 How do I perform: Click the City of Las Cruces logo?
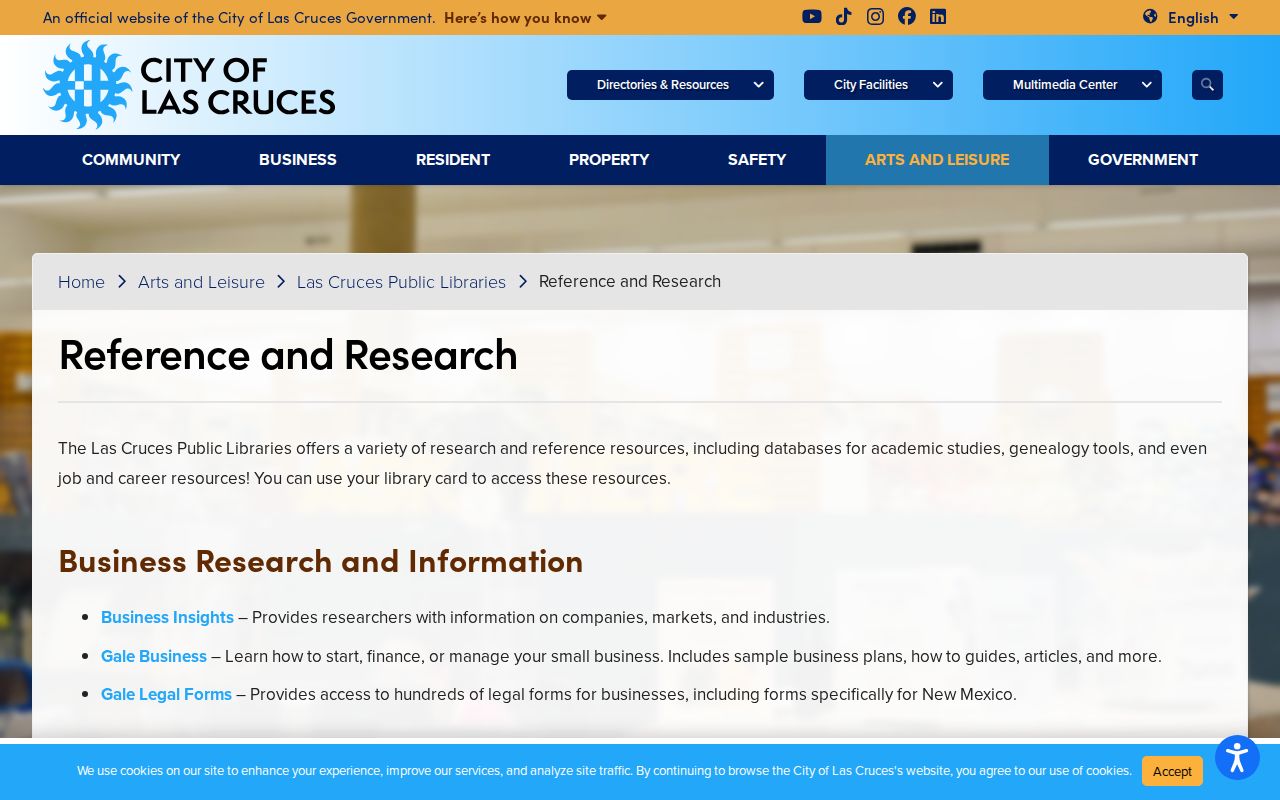[189, 85]
